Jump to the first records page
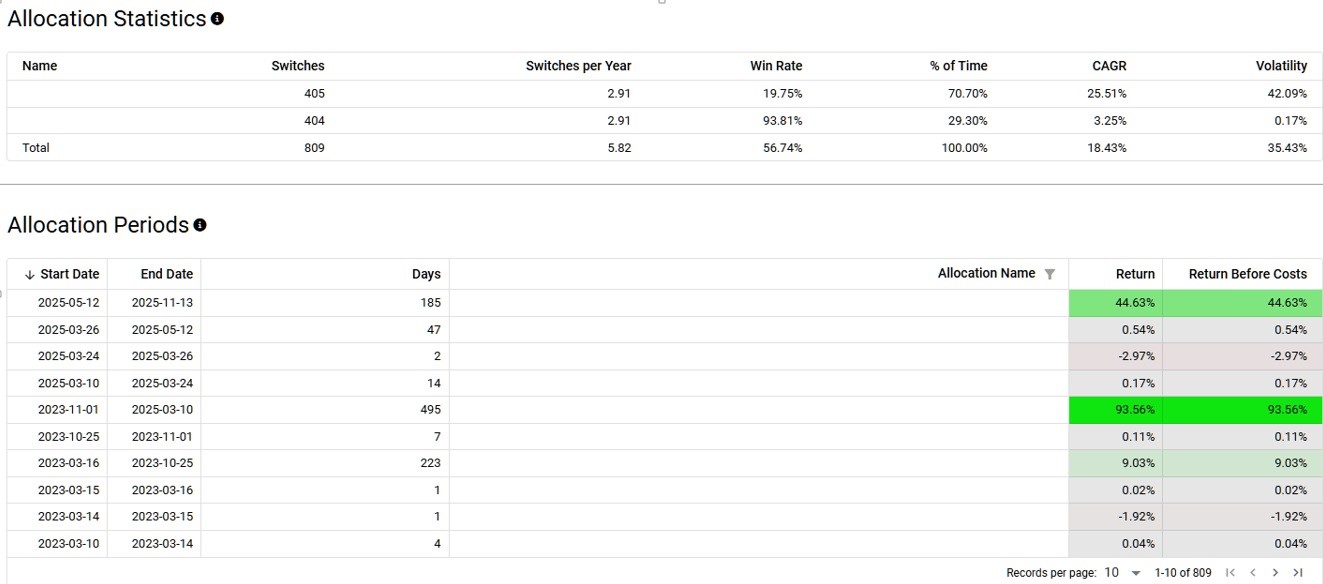The height and width of the screenshot is (584, 1323). coord(1230,572)
